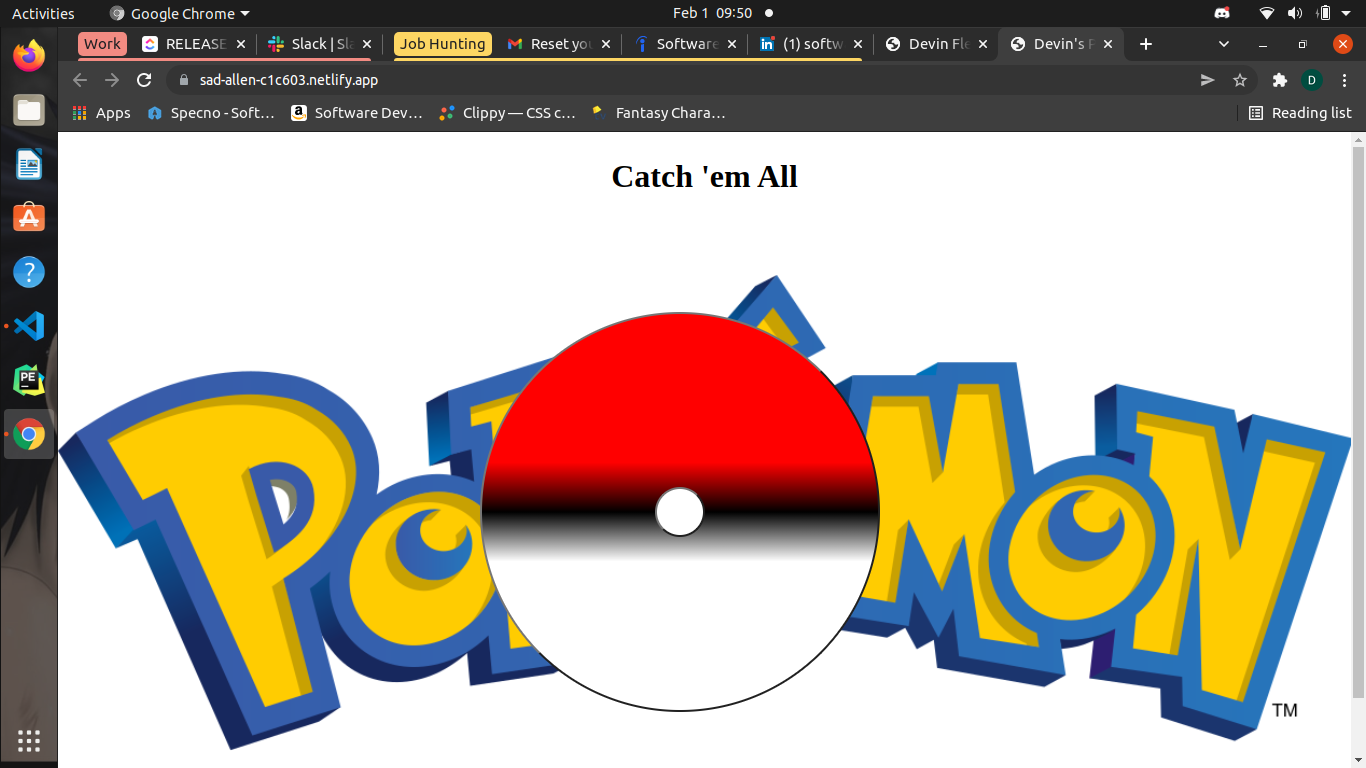Switch to Reset your Gmail tab
This screenshot has width=1366, height=768.
tap(558, 44)
